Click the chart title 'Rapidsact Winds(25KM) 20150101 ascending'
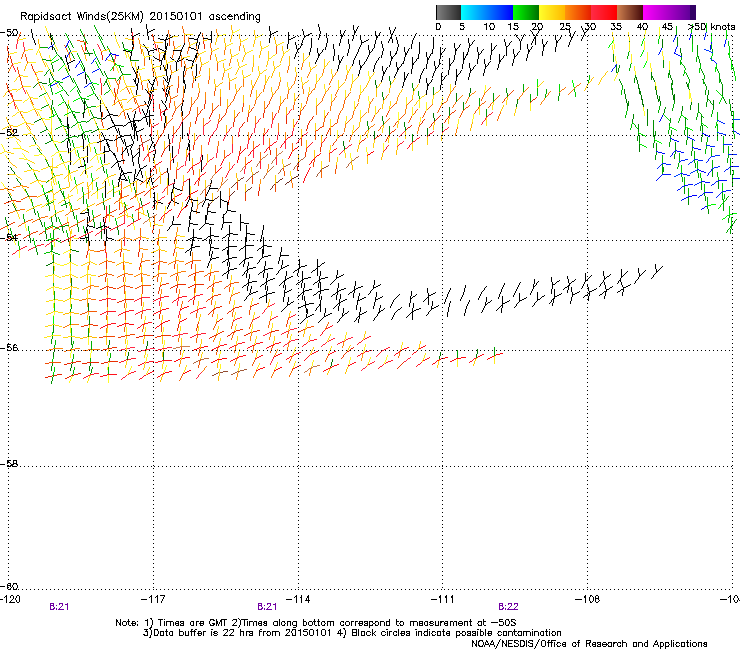This screenshot has width=740, height=650. 140,17
